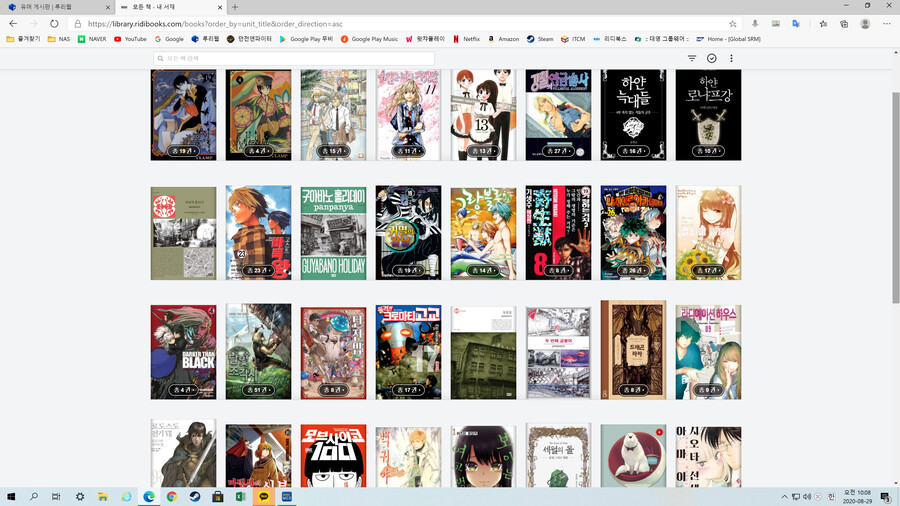Expand the 51-volume series count badge
900x506 pixels.
[258, 390]
